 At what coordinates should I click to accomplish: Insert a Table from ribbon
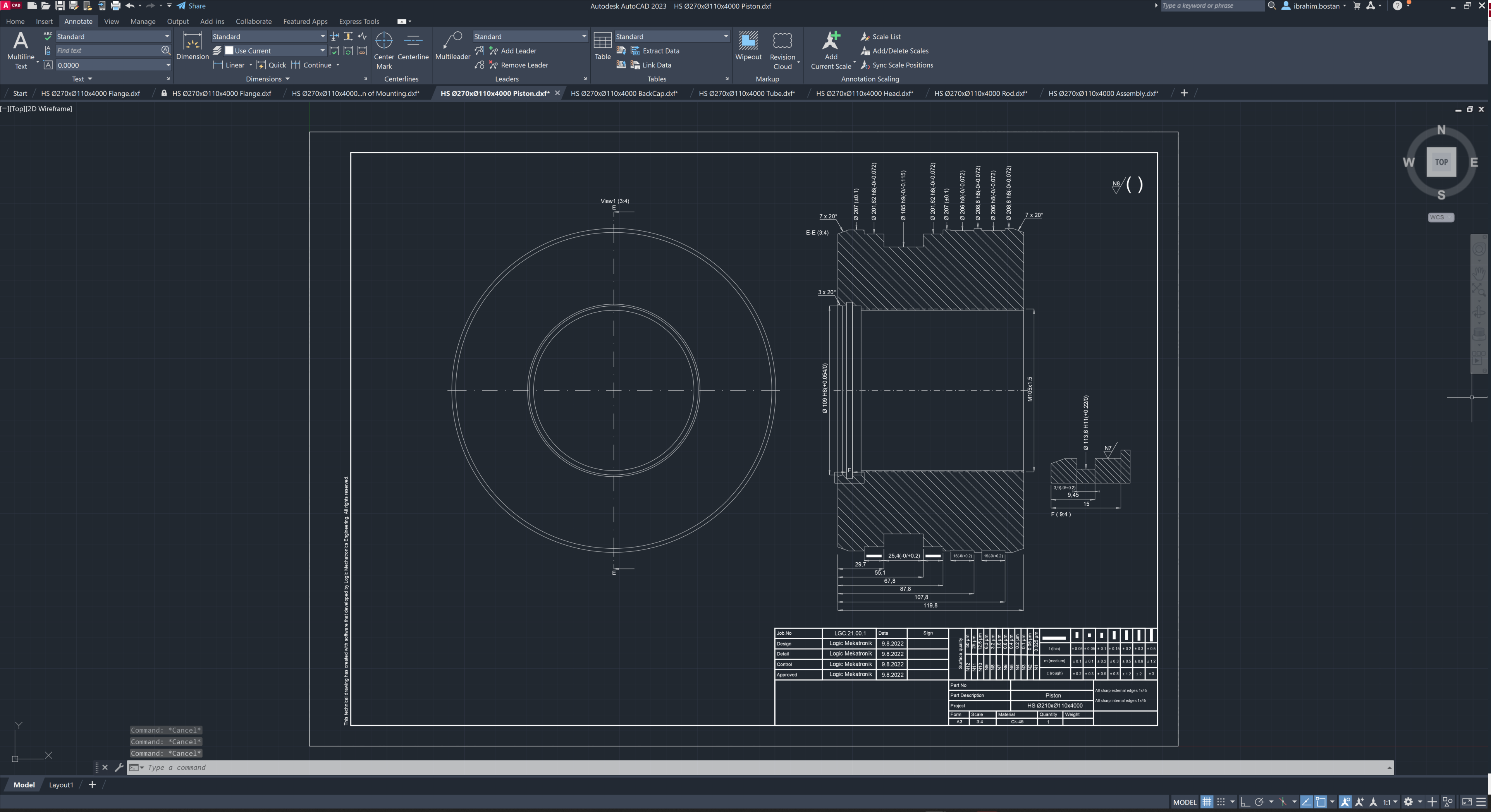(602, 46)
